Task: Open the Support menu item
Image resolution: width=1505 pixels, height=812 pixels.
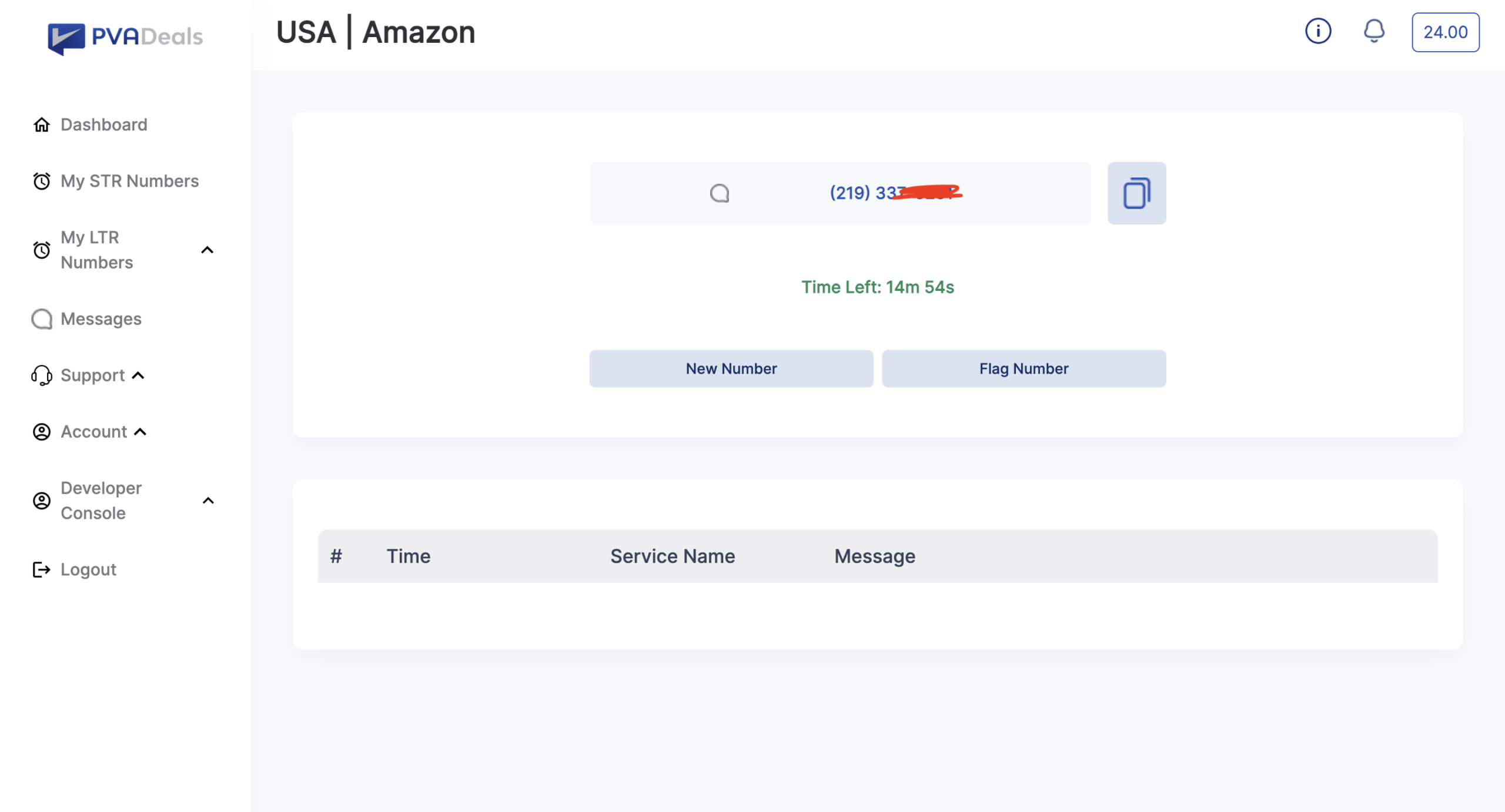Action: click(93, 375)
